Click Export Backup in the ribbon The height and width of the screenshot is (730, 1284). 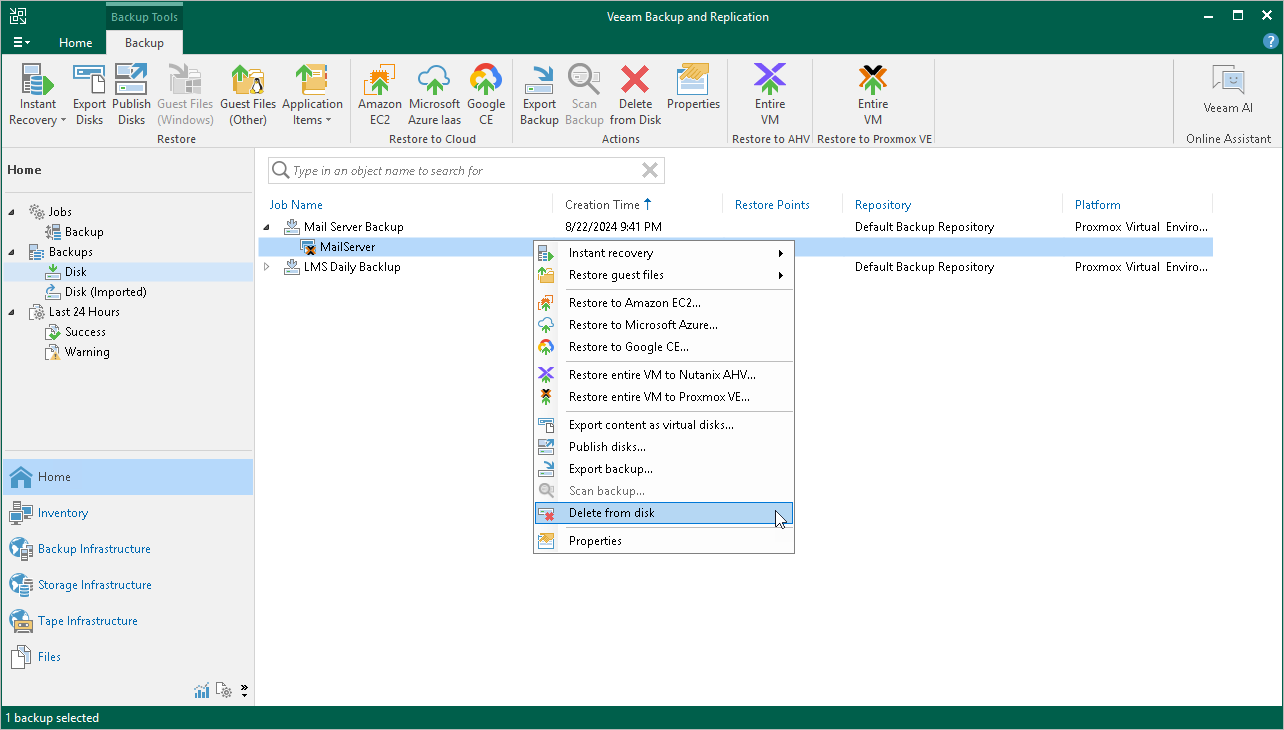pyautogui.click(x=539, y=95)
